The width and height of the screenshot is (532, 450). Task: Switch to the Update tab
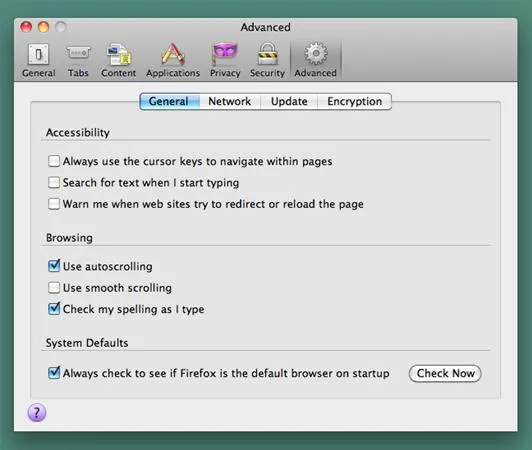(289, 101)
